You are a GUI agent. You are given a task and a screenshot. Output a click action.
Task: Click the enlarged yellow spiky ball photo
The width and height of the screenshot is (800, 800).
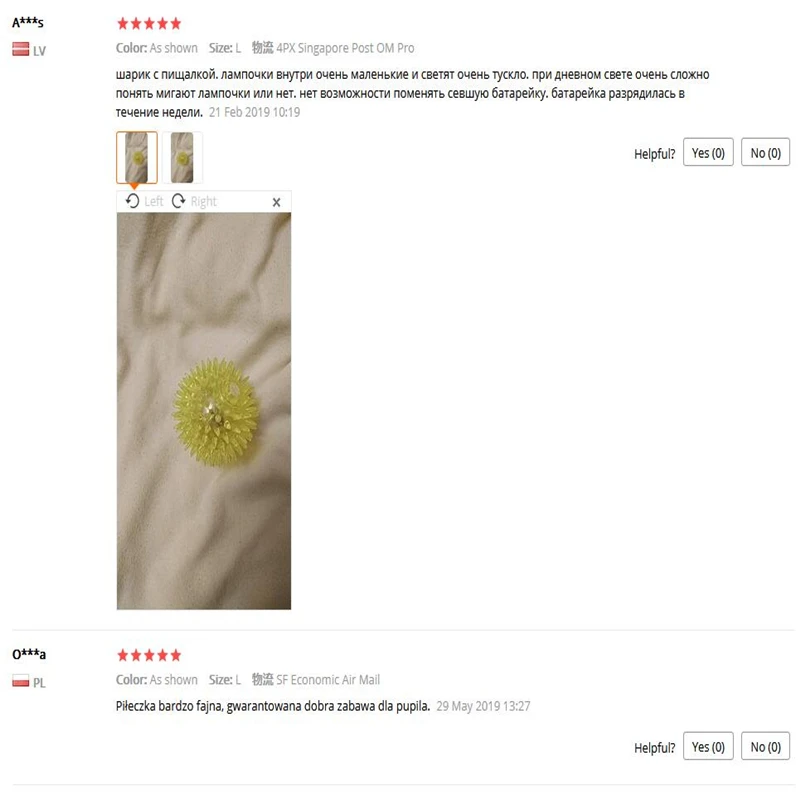point(204,411)
